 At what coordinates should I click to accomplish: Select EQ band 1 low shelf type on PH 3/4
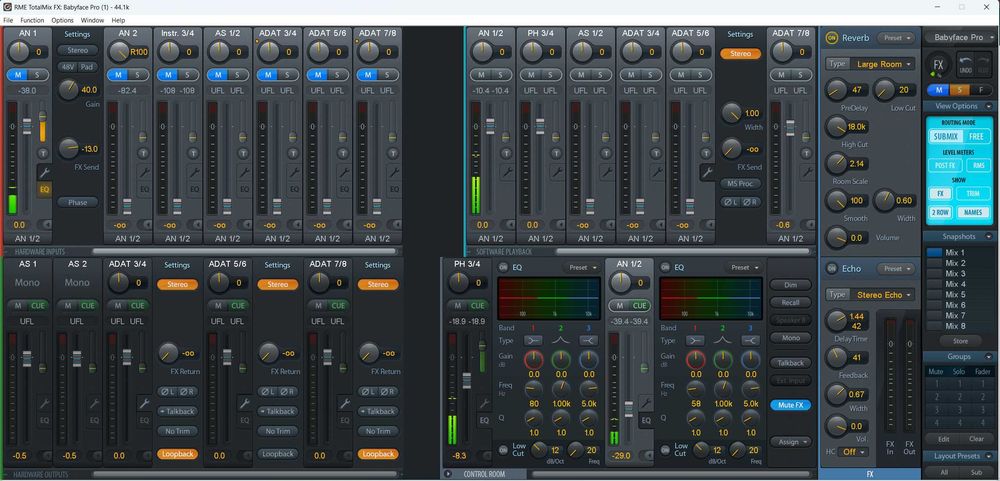(534, 341)
